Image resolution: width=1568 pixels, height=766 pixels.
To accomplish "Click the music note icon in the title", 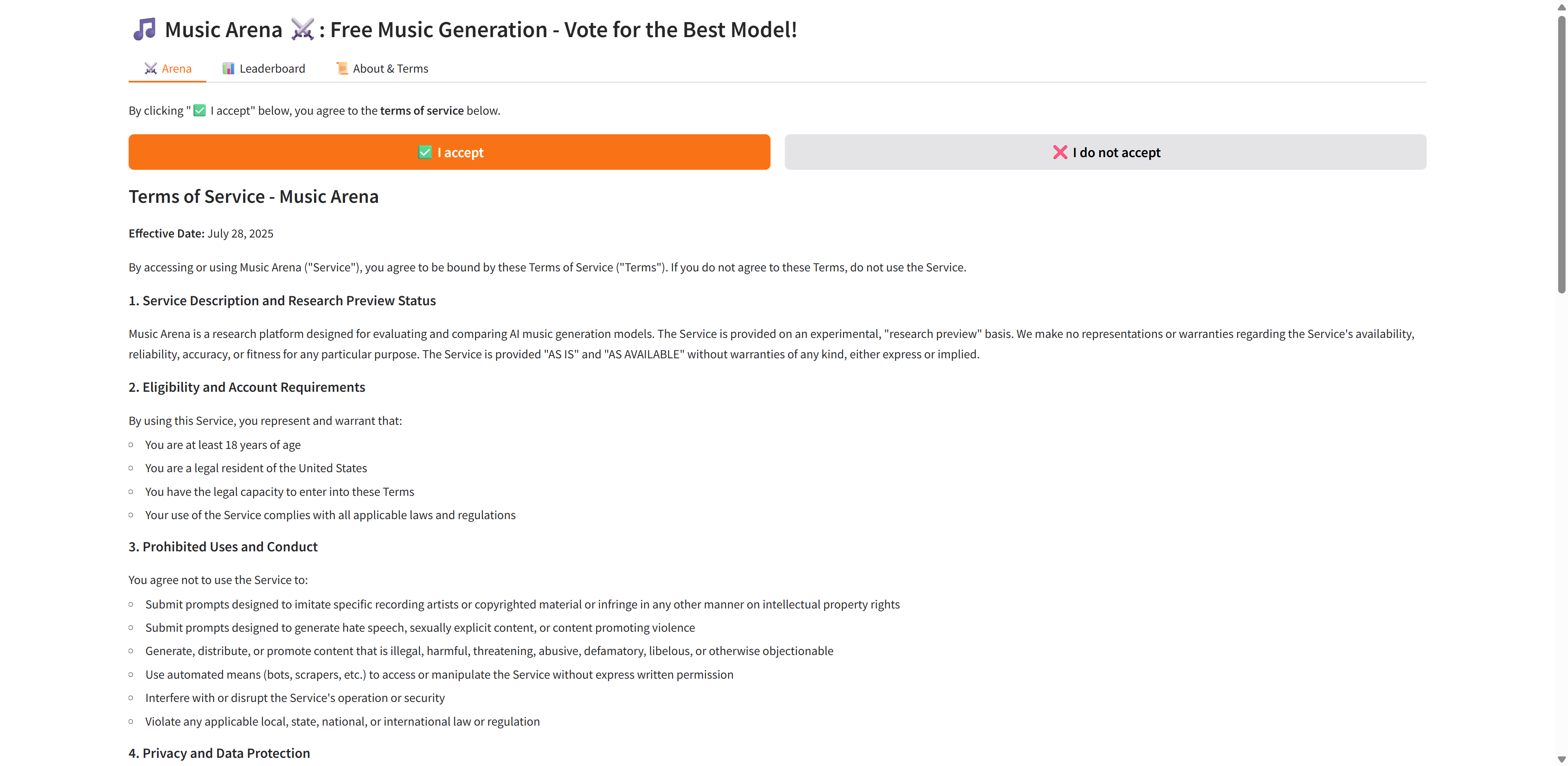I will pos(145,29).
